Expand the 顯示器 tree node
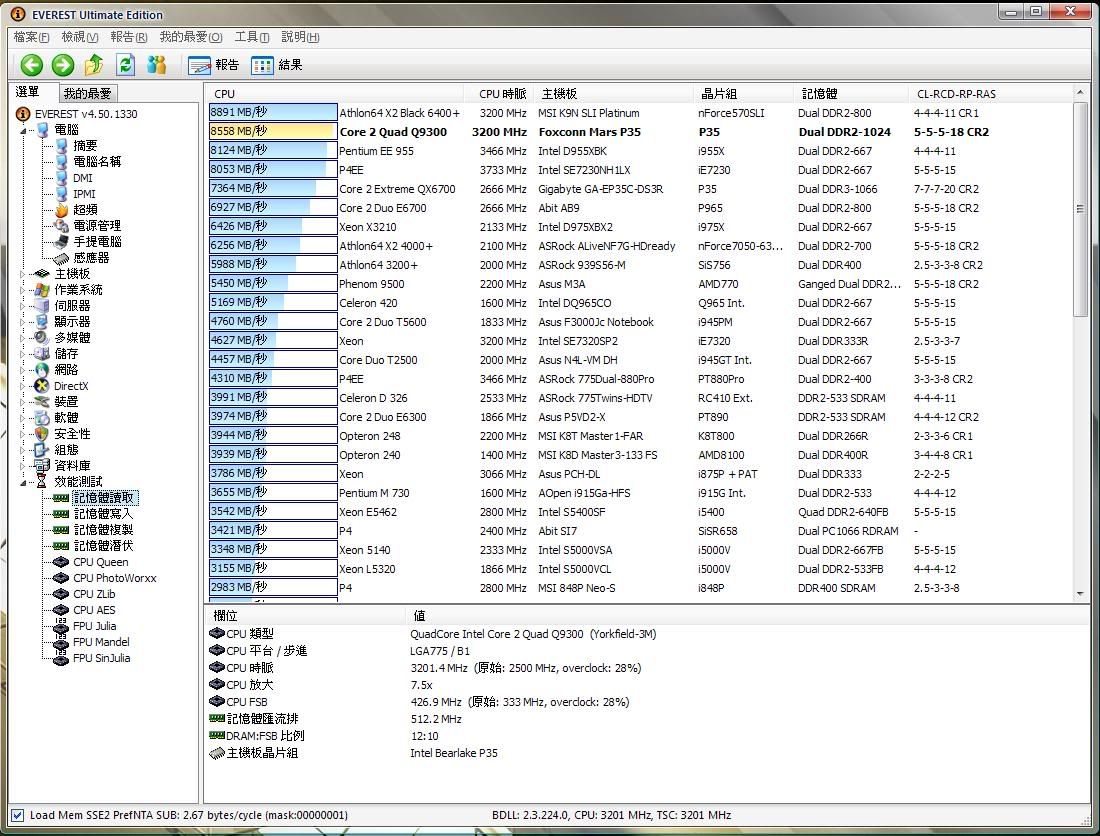 tap(22, 322)
